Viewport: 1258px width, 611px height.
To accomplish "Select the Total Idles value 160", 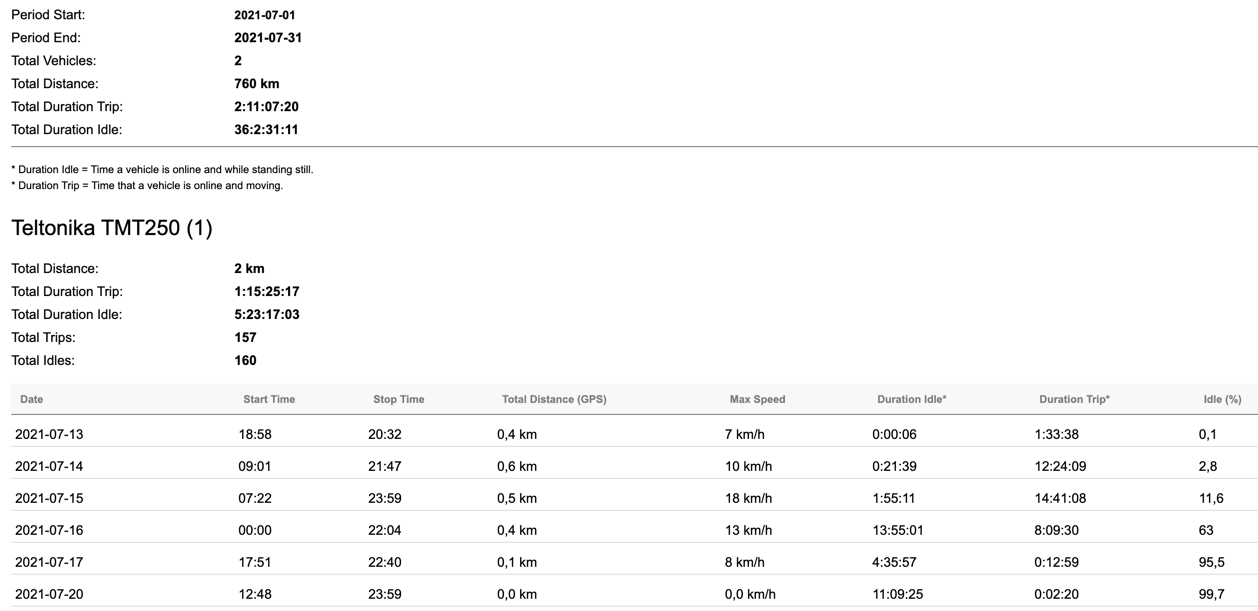I will [x=245, y=360].
